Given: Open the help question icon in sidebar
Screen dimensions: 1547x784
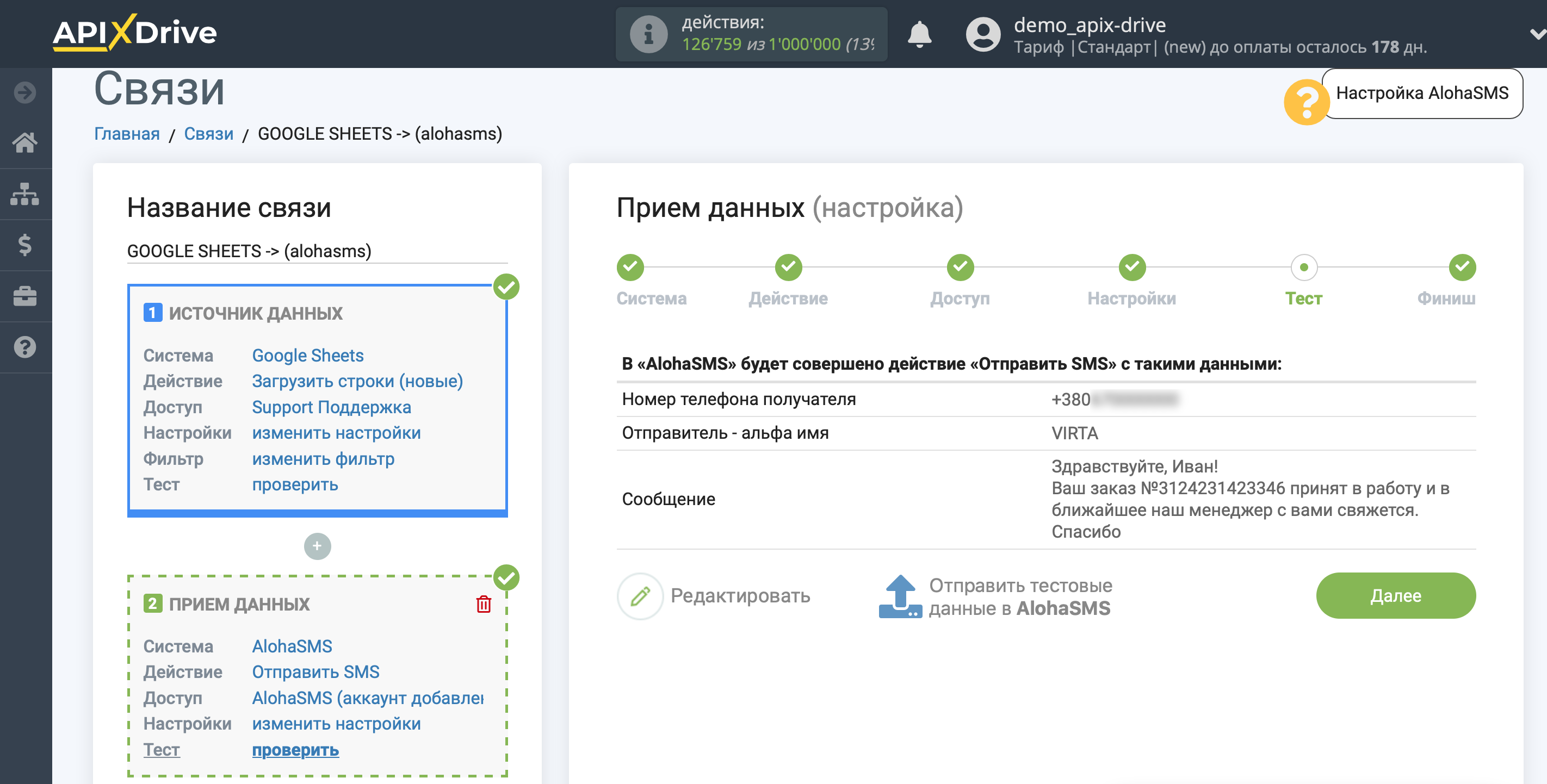Looking at the screenshot, I should [x=25, y=347].
